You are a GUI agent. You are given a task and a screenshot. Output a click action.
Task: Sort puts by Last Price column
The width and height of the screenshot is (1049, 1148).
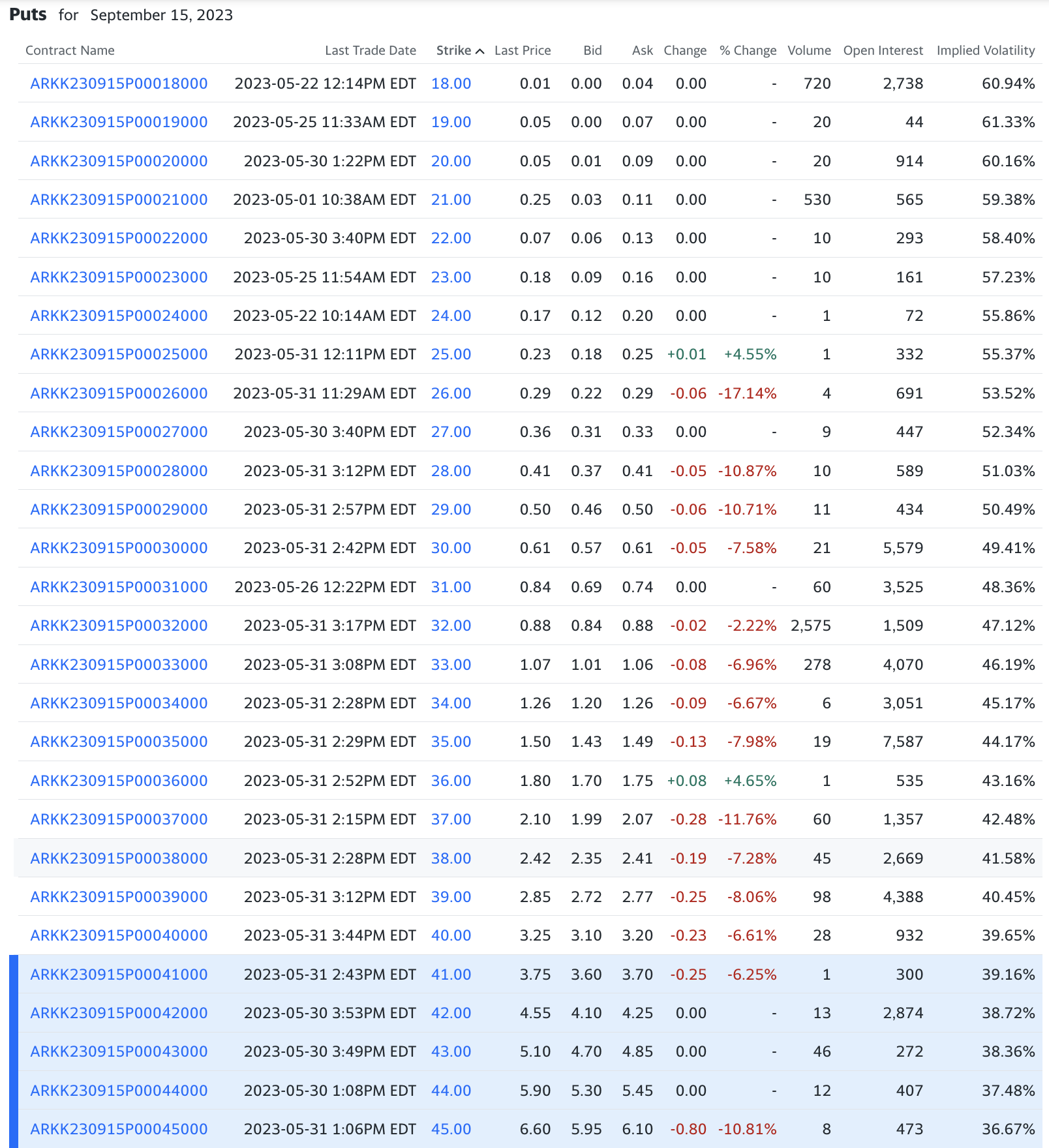tap(523, 50)
